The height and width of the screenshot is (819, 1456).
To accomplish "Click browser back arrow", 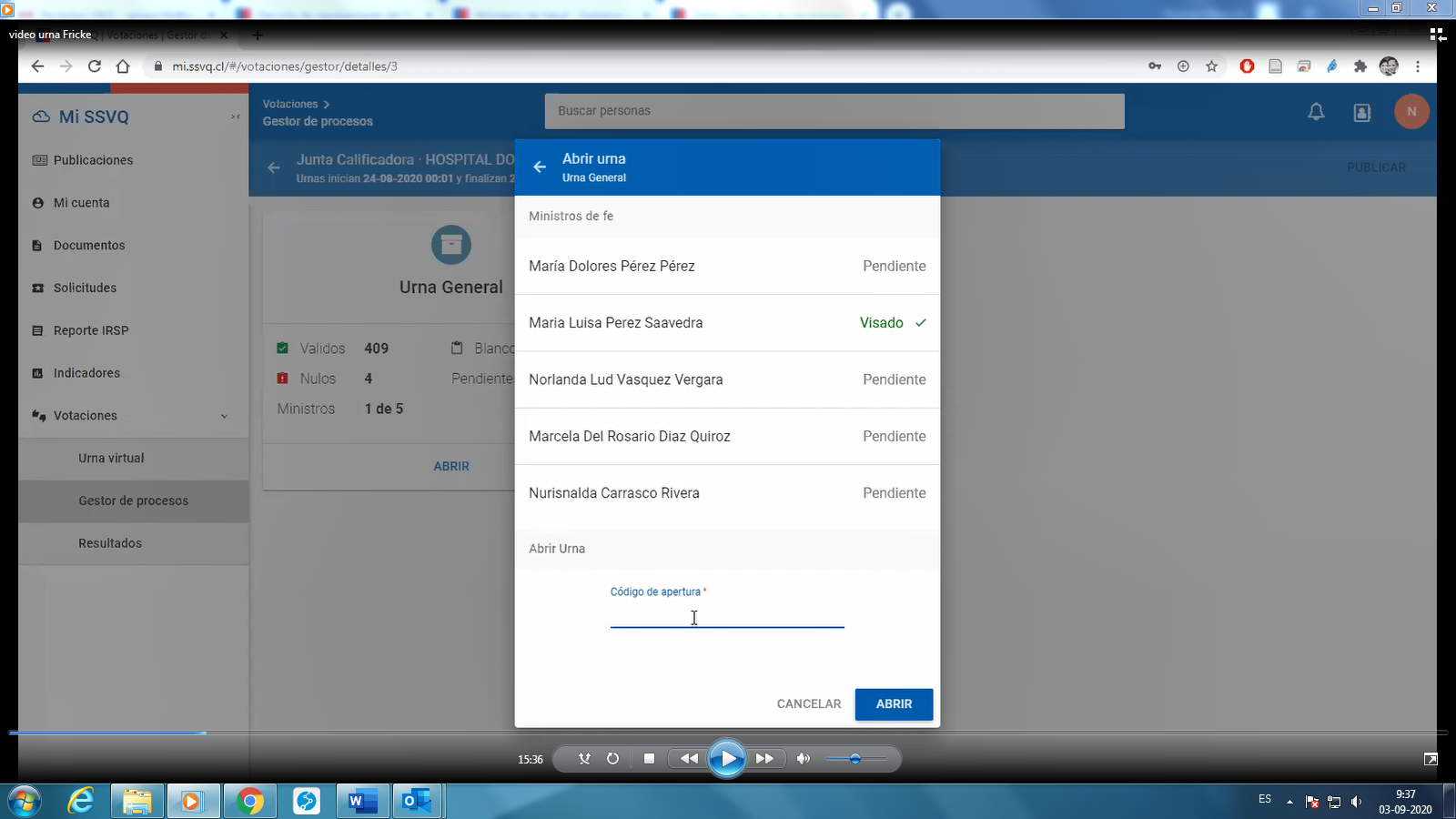I will (37, 66).
